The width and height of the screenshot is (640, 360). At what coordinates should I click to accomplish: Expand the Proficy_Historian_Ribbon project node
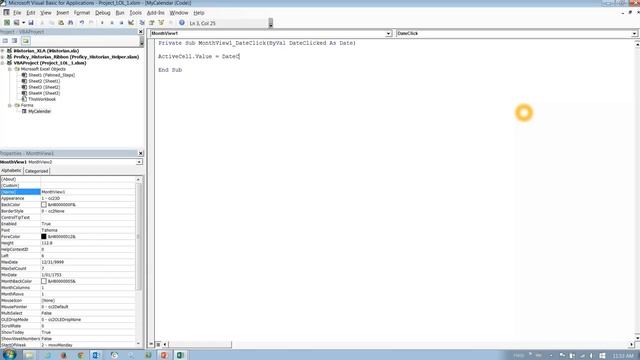3,57
